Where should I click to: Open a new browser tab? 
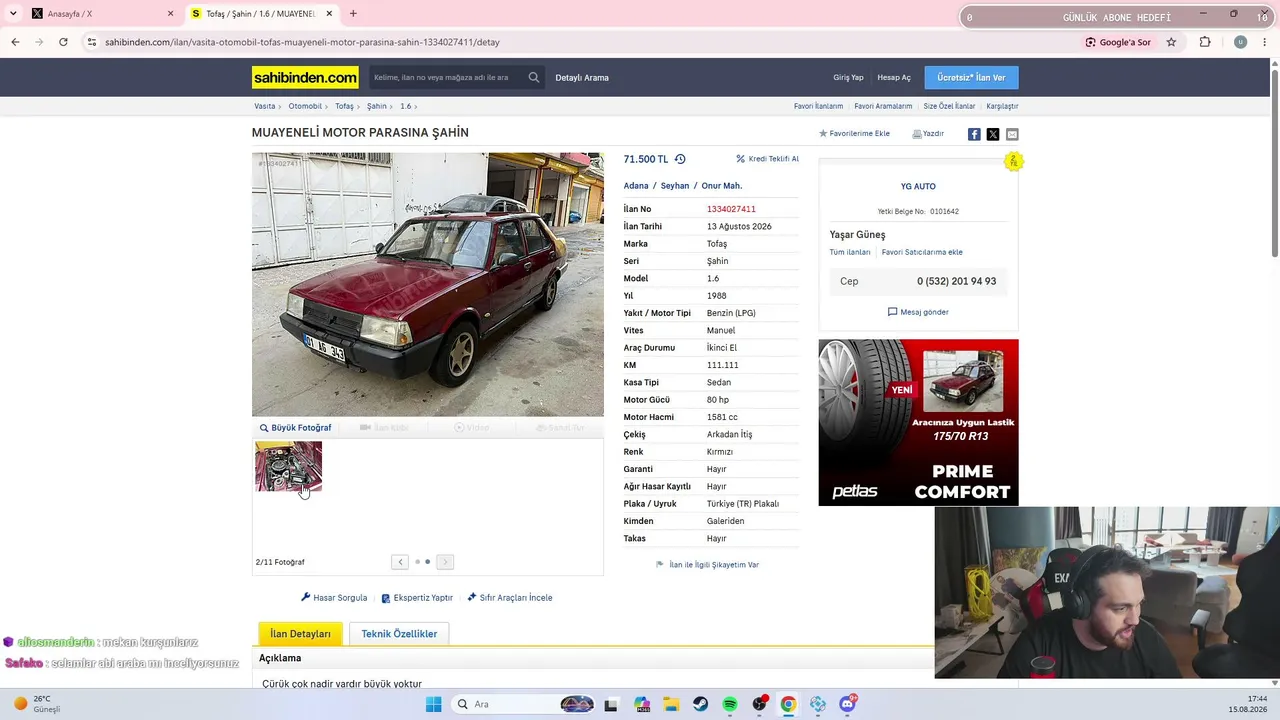point(353,14)
